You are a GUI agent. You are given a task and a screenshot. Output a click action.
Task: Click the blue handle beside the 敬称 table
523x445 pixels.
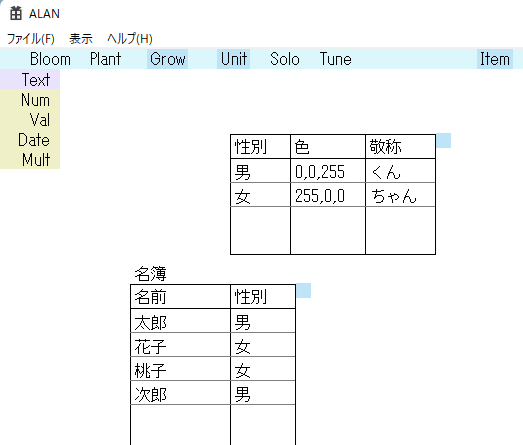tap(444, 140)
